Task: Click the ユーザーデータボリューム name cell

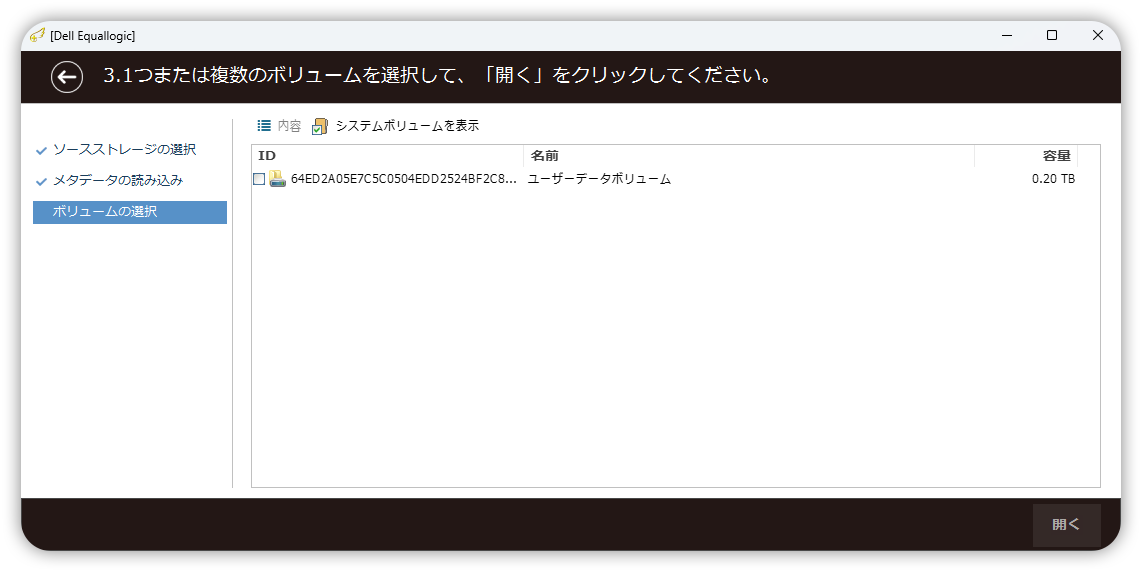Action: [599, 179]
